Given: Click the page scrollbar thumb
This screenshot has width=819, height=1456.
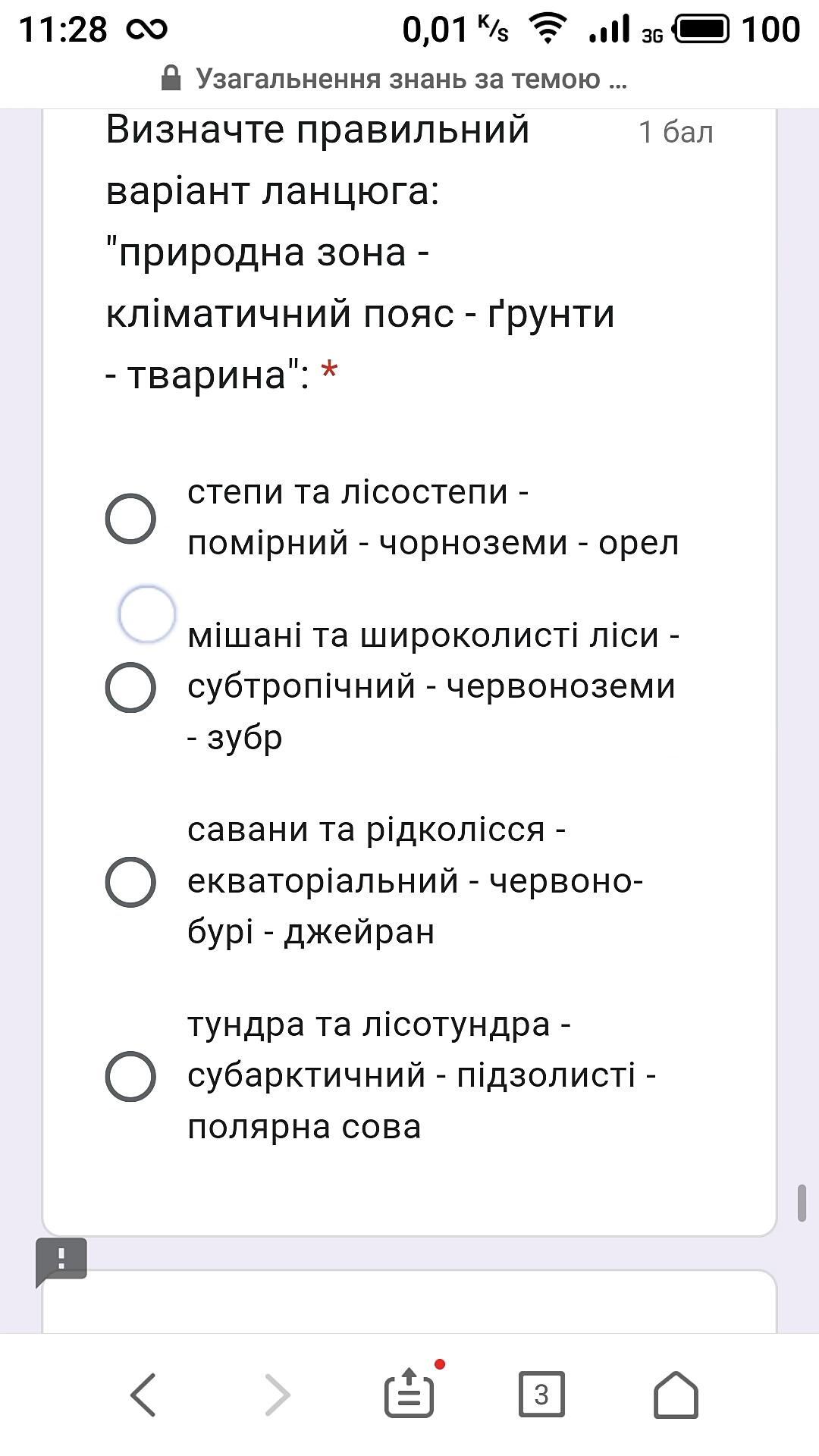Looking at the screenshot, I should 802,1203.
